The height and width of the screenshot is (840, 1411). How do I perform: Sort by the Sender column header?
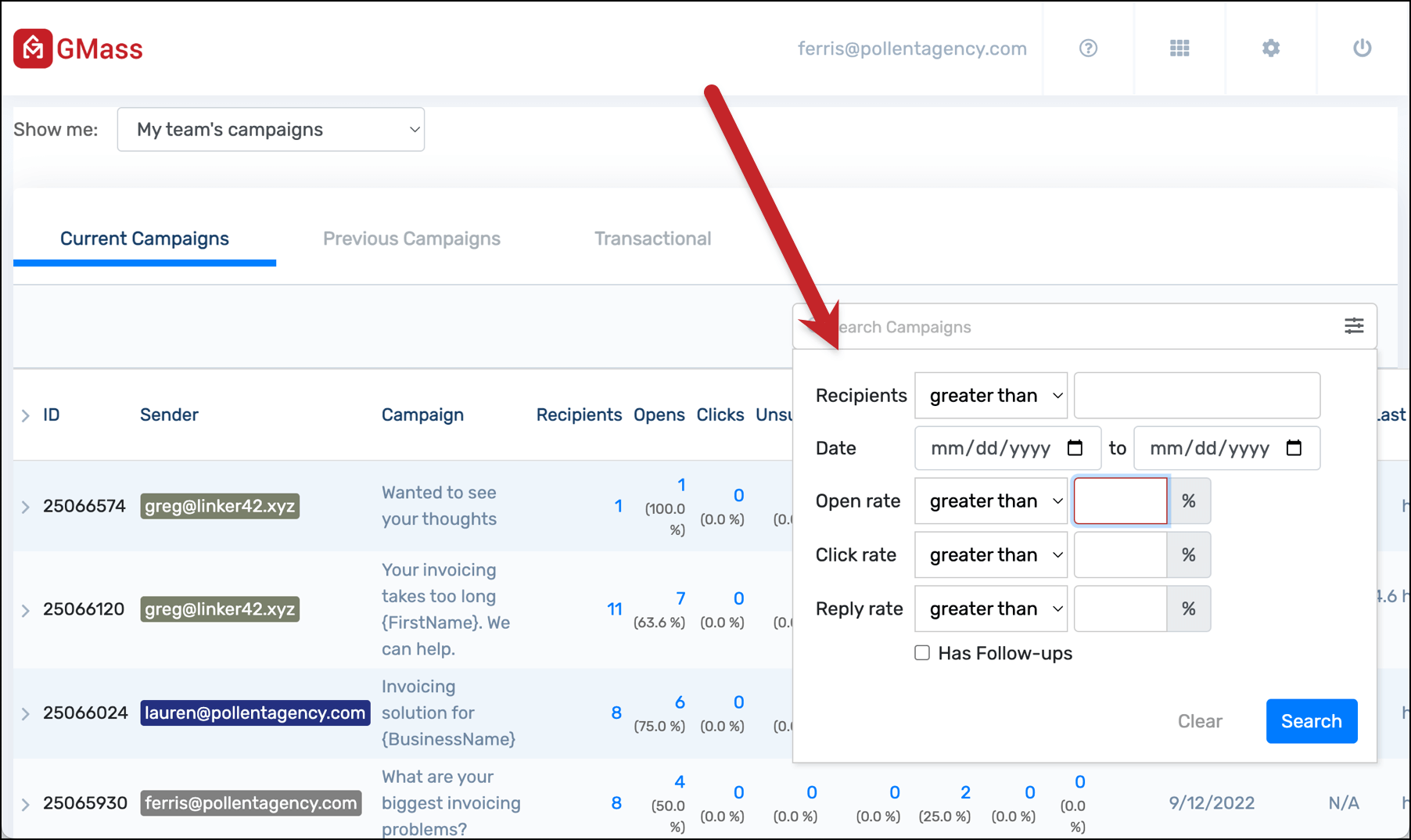(169, 415)
